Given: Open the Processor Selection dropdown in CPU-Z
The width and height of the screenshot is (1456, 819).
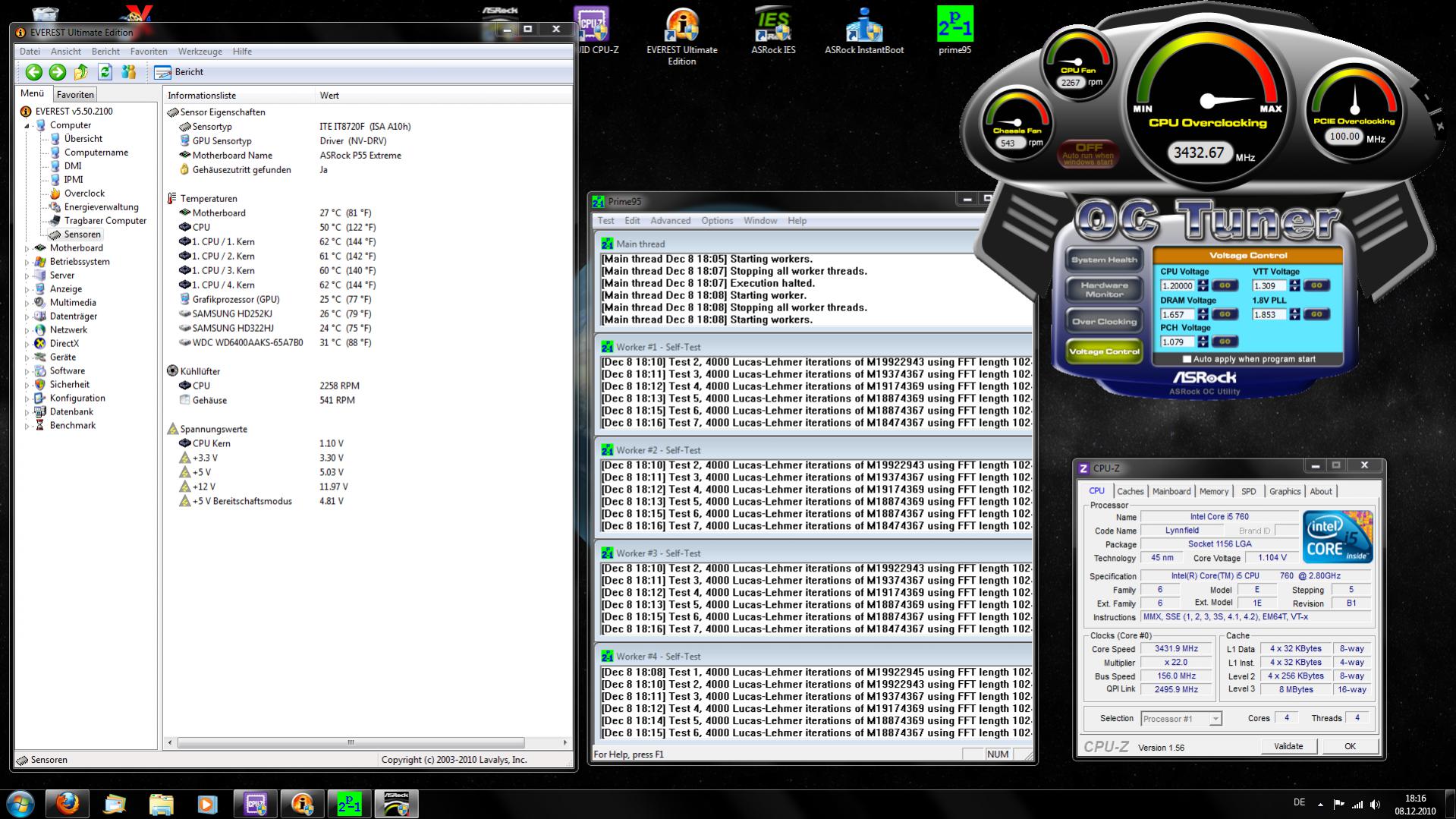Looking at the screenshot, I should pos(1181,719).
